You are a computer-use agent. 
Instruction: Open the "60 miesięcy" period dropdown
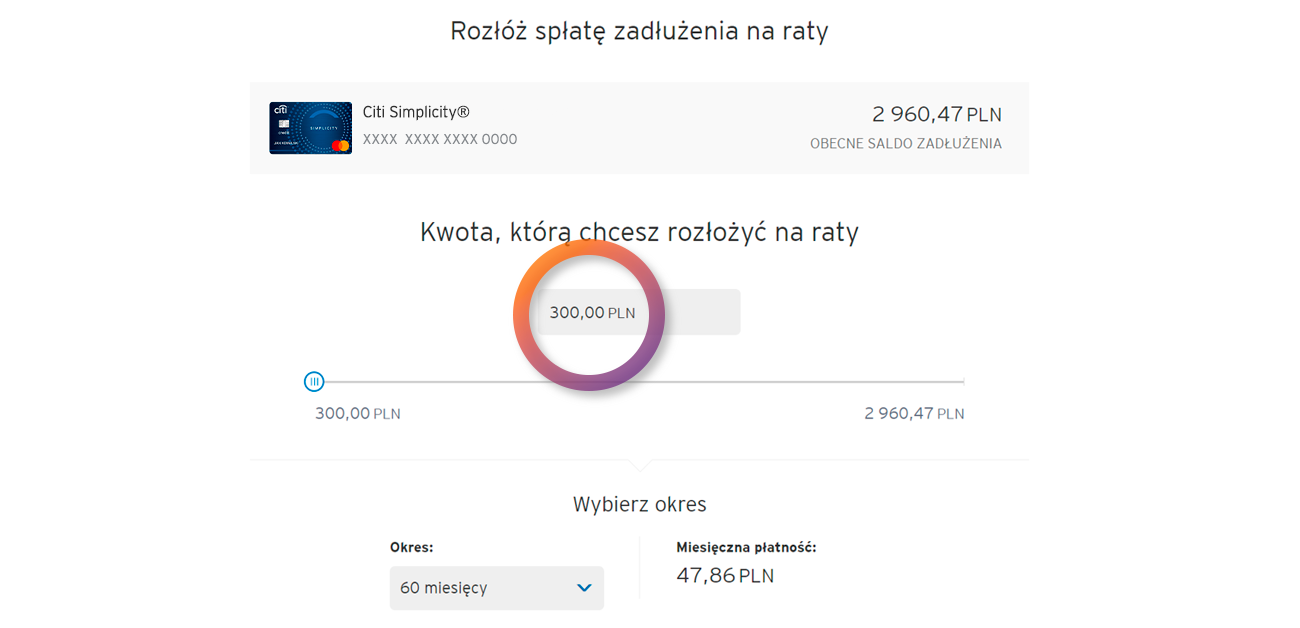click(x=496, y=588)
